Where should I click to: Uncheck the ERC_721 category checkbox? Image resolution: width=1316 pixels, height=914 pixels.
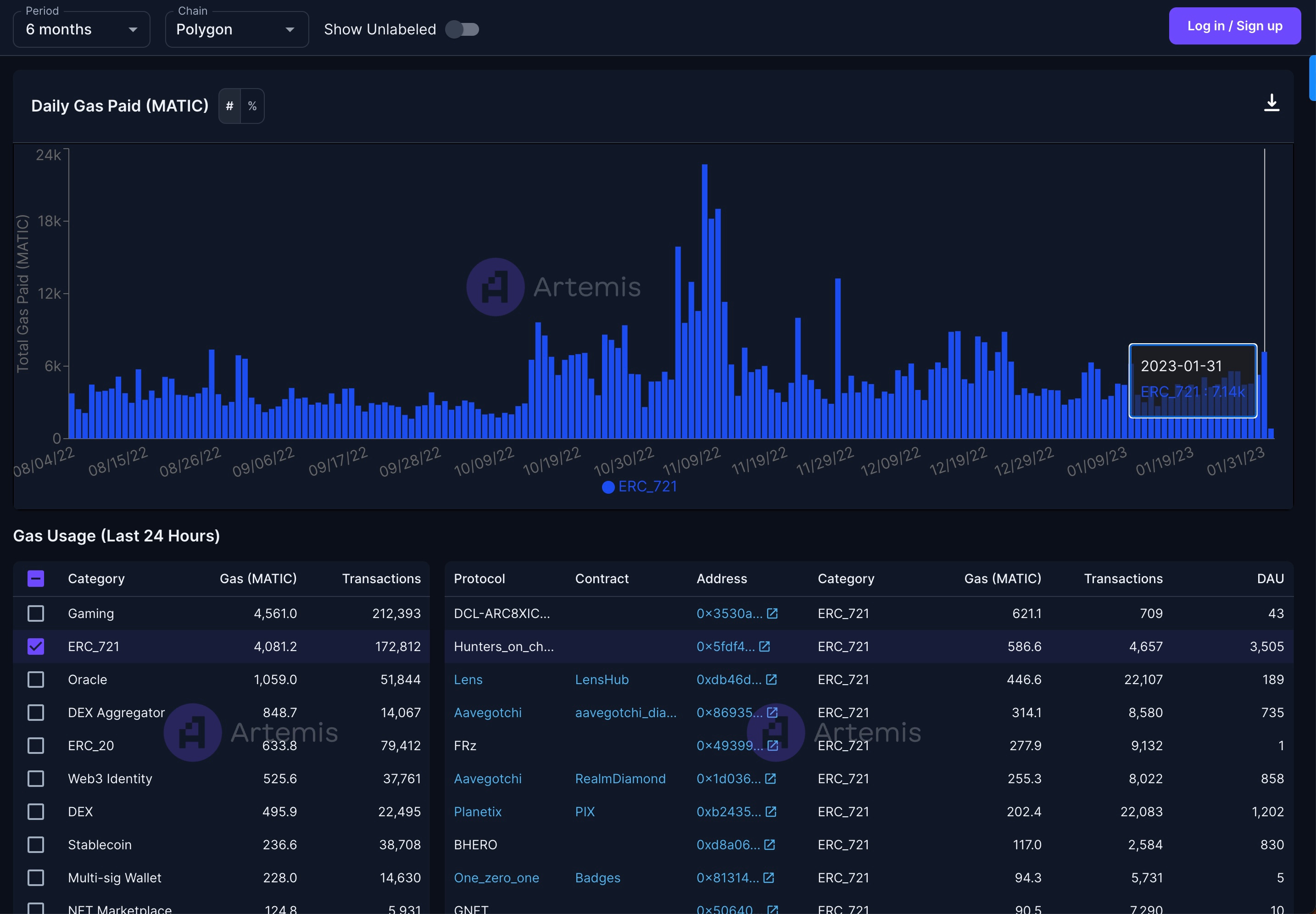35,646
